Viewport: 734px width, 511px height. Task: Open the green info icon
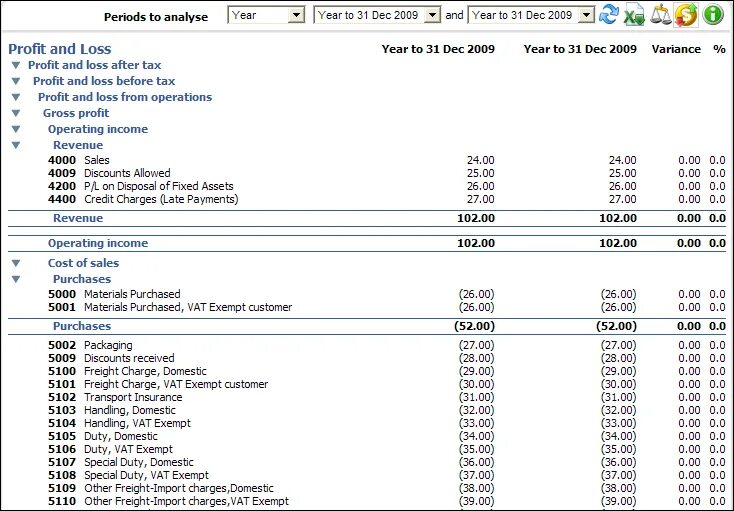pyautogui.click(x=713, y=15)
